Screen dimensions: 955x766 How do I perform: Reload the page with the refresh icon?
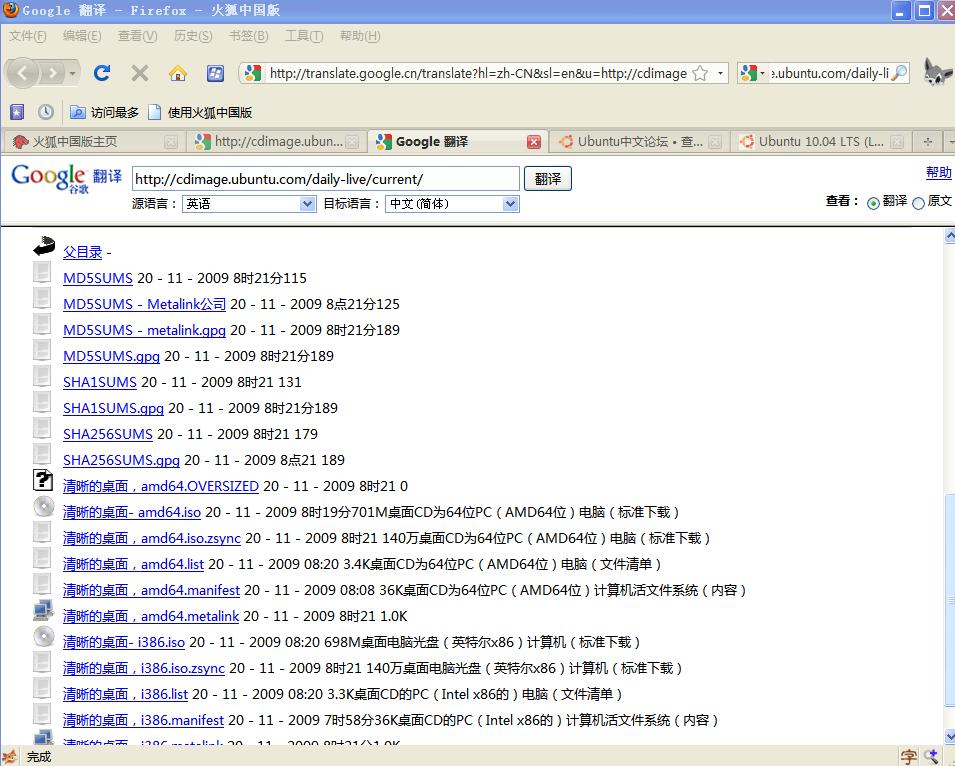click(x=102, y=74)
